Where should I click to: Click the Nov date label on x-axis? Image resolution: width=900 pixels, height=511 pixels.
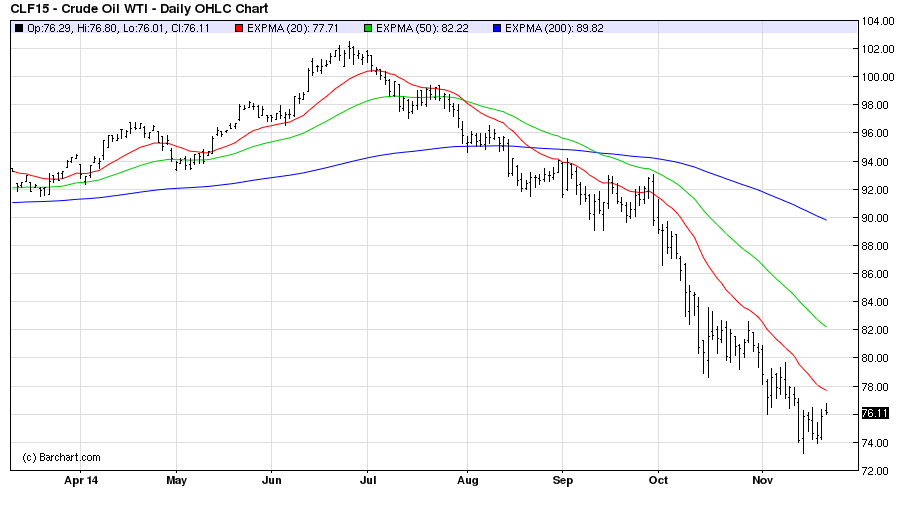coord(761,481)
